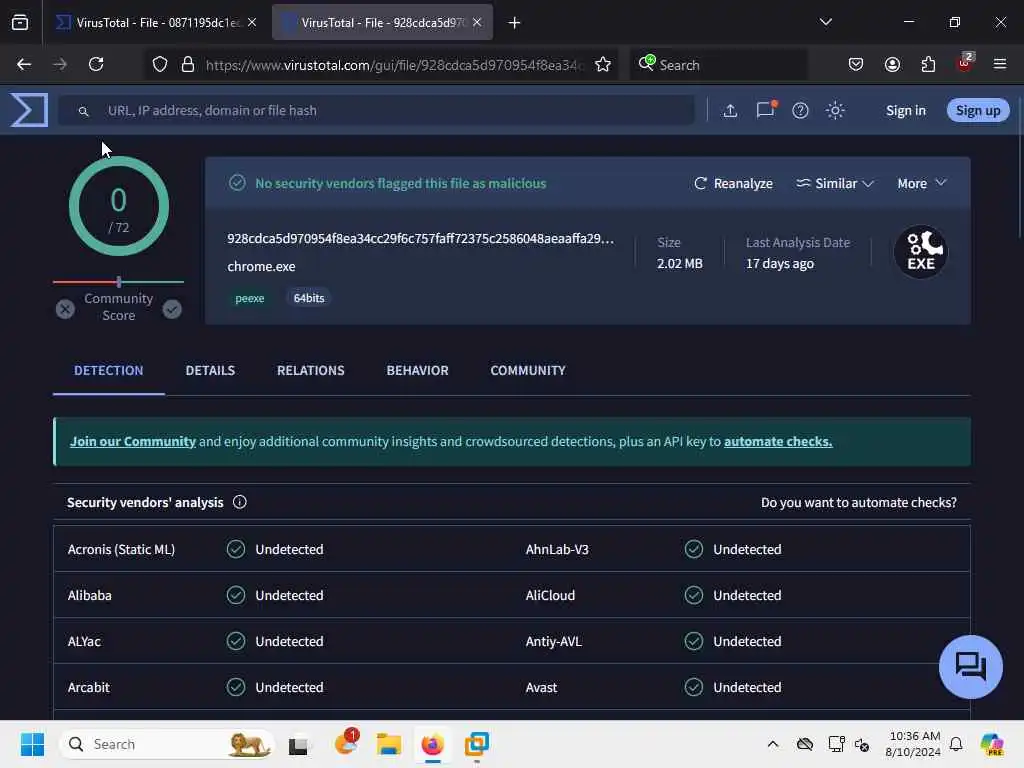The image size is (1024, 768).
Task: Click the chrome.exe file name
Action: (x=261, y=266)
